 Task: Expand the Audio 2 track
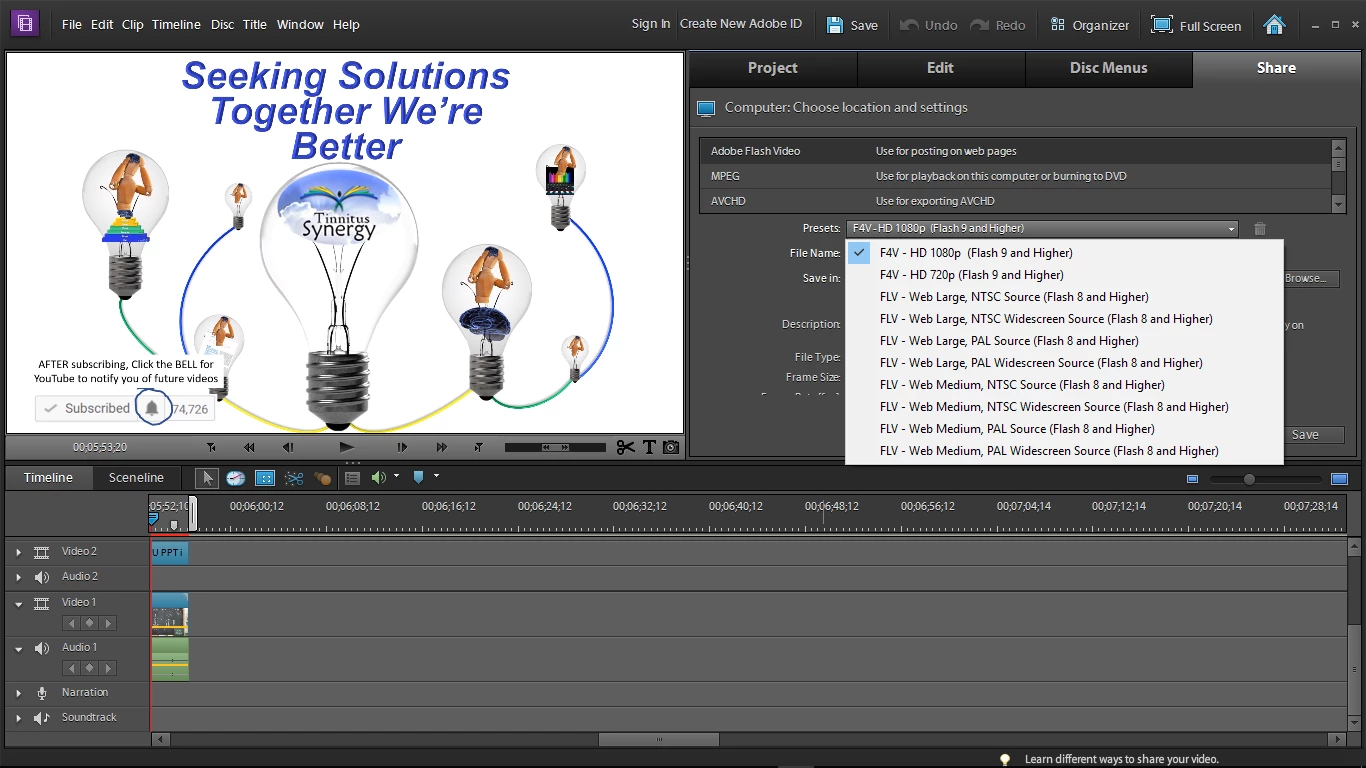coord(18,577)
